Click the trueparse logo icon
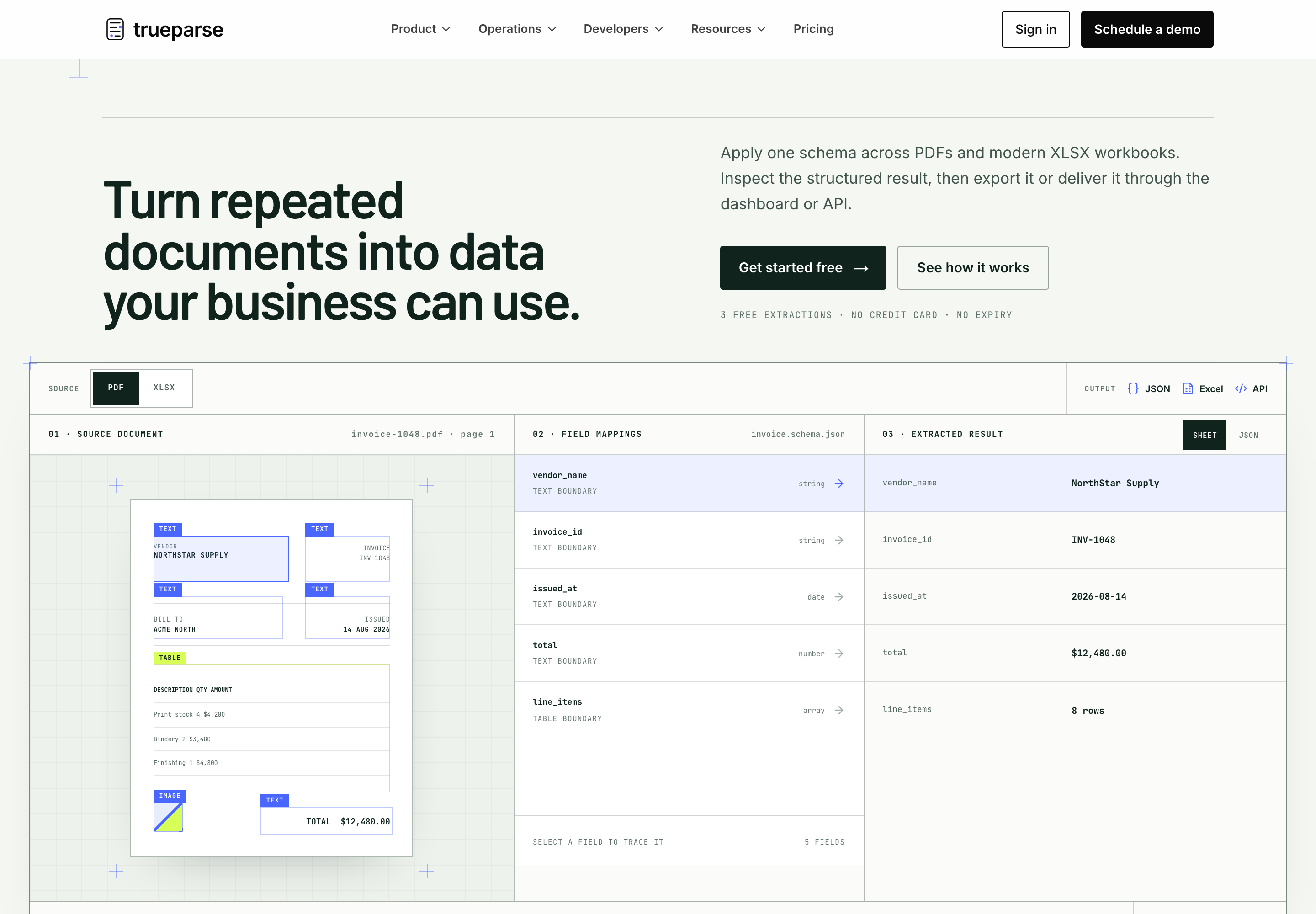This screenshot has width=1316, height=914. coord(115,29)
